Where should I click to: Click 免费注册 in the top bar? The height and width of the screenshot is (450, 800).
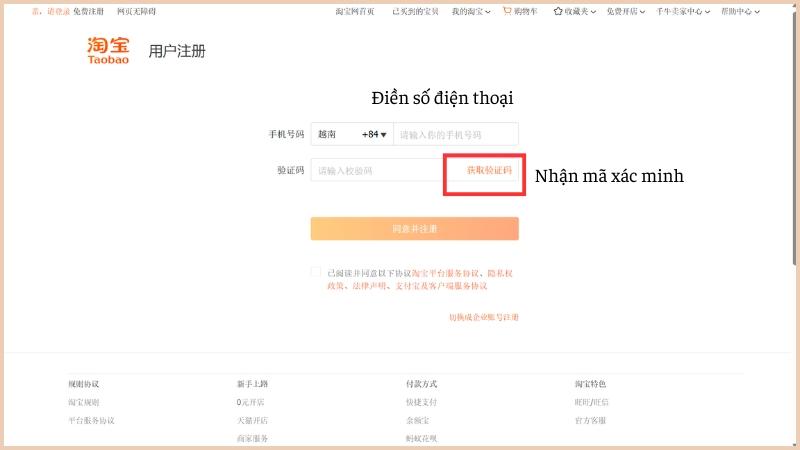[x=88, y=11]
